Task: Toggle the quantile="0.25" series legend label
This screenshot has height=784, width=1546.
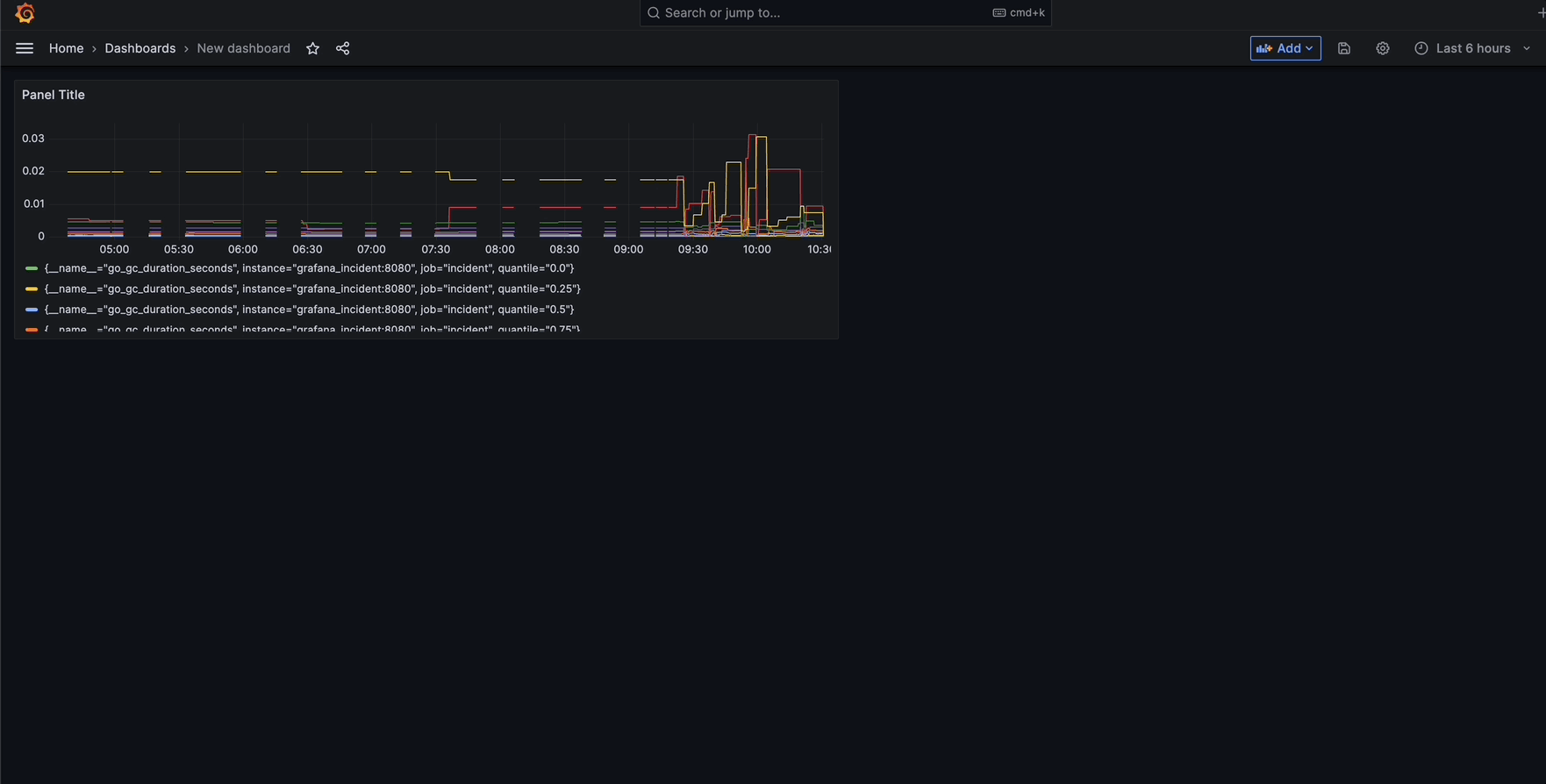Action: pos(312,289)
